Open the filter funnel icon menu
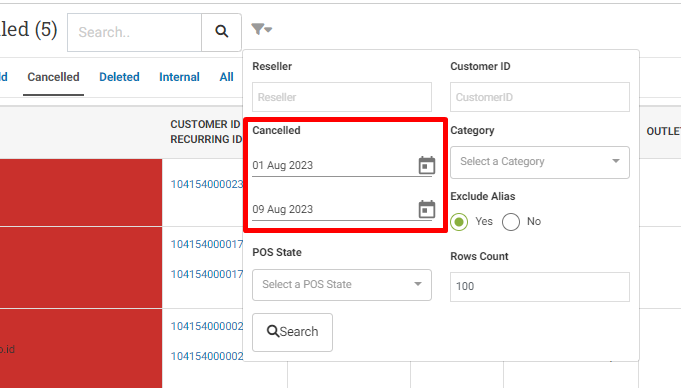The width and height of the screenshot is (681, 388). point(261,30)
